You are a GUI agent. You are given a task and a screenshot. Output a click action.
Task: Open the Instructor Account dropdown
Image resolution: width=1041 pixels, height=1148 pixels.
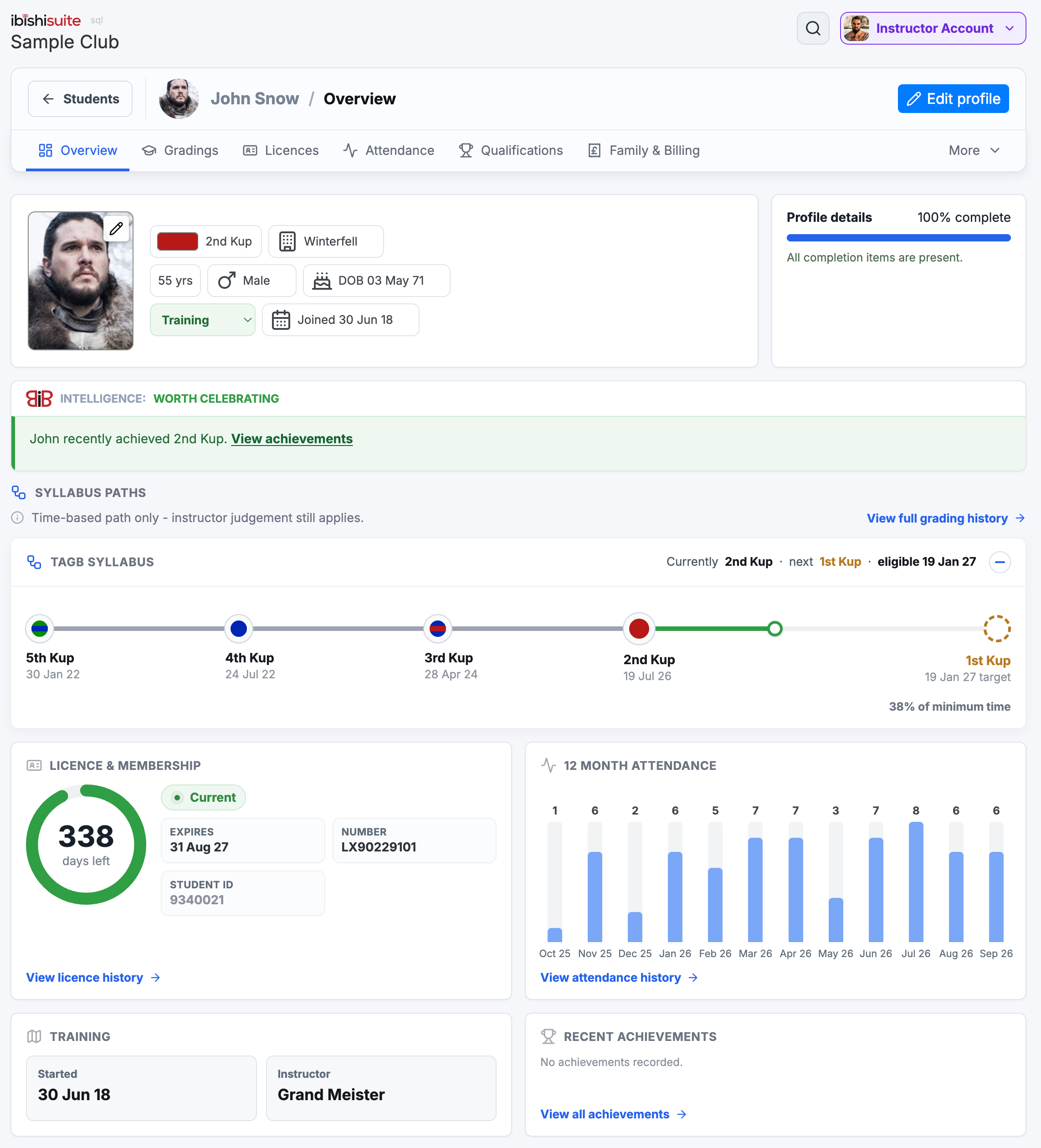[933, 28]
